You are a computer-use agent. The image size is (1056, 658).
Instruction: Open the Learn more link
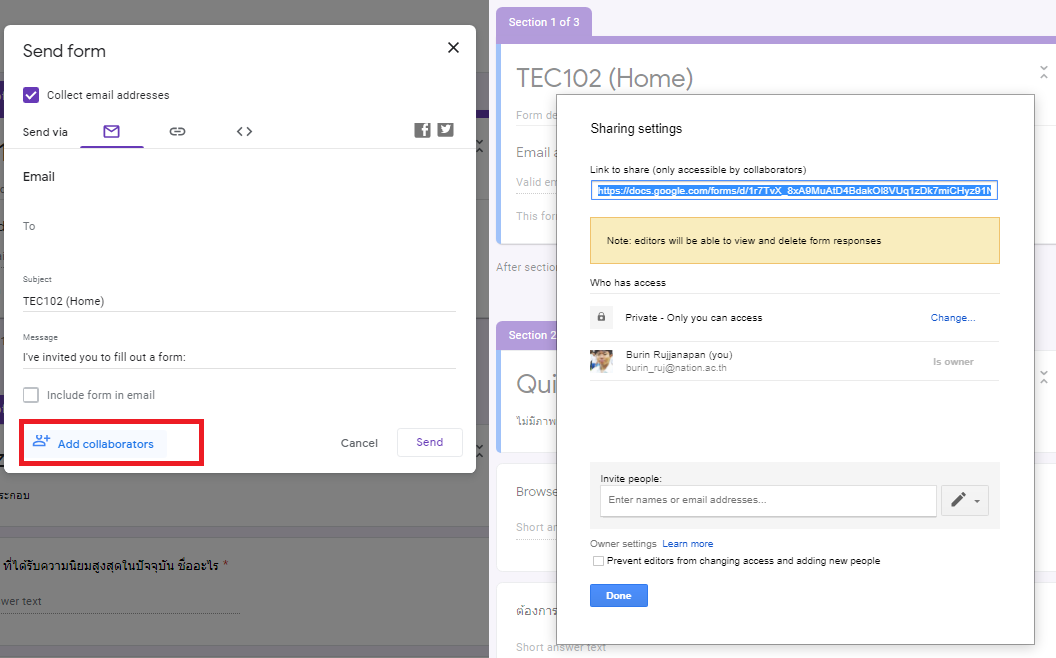coord(687,544)
